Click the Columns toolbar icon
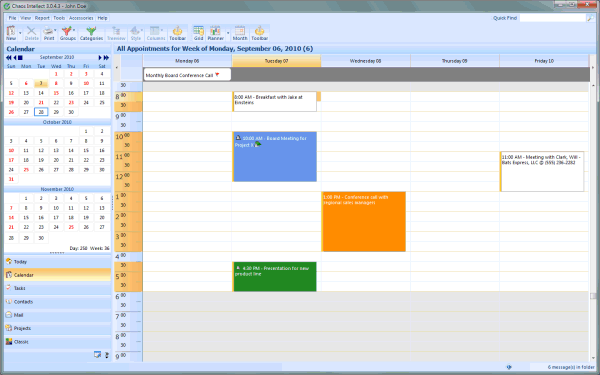The height and width of the screenshot is (375, 600). click(x=155, y=33)
